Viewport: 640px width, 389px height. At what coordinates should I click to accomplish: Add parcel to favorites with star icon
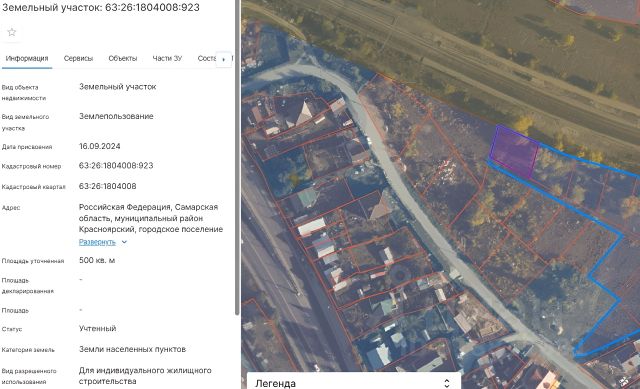coord(11,32)
